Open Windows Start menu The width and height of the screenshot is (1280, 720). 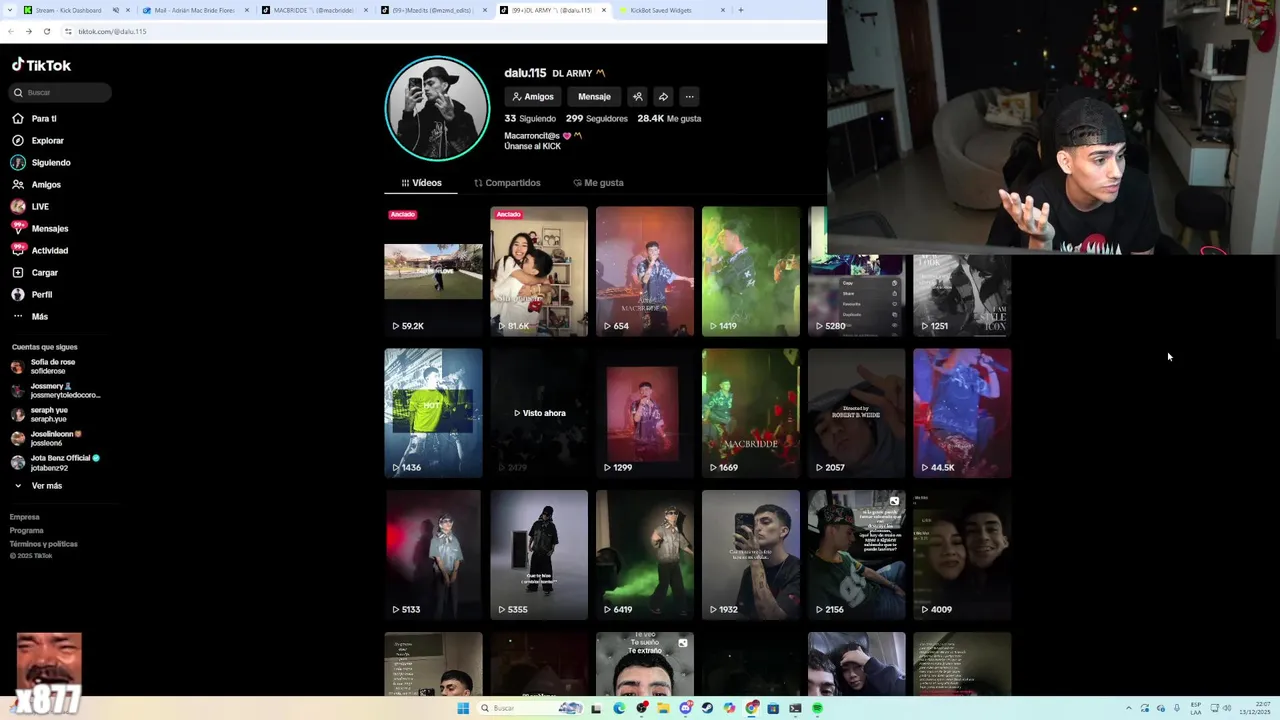pos(463,708)
